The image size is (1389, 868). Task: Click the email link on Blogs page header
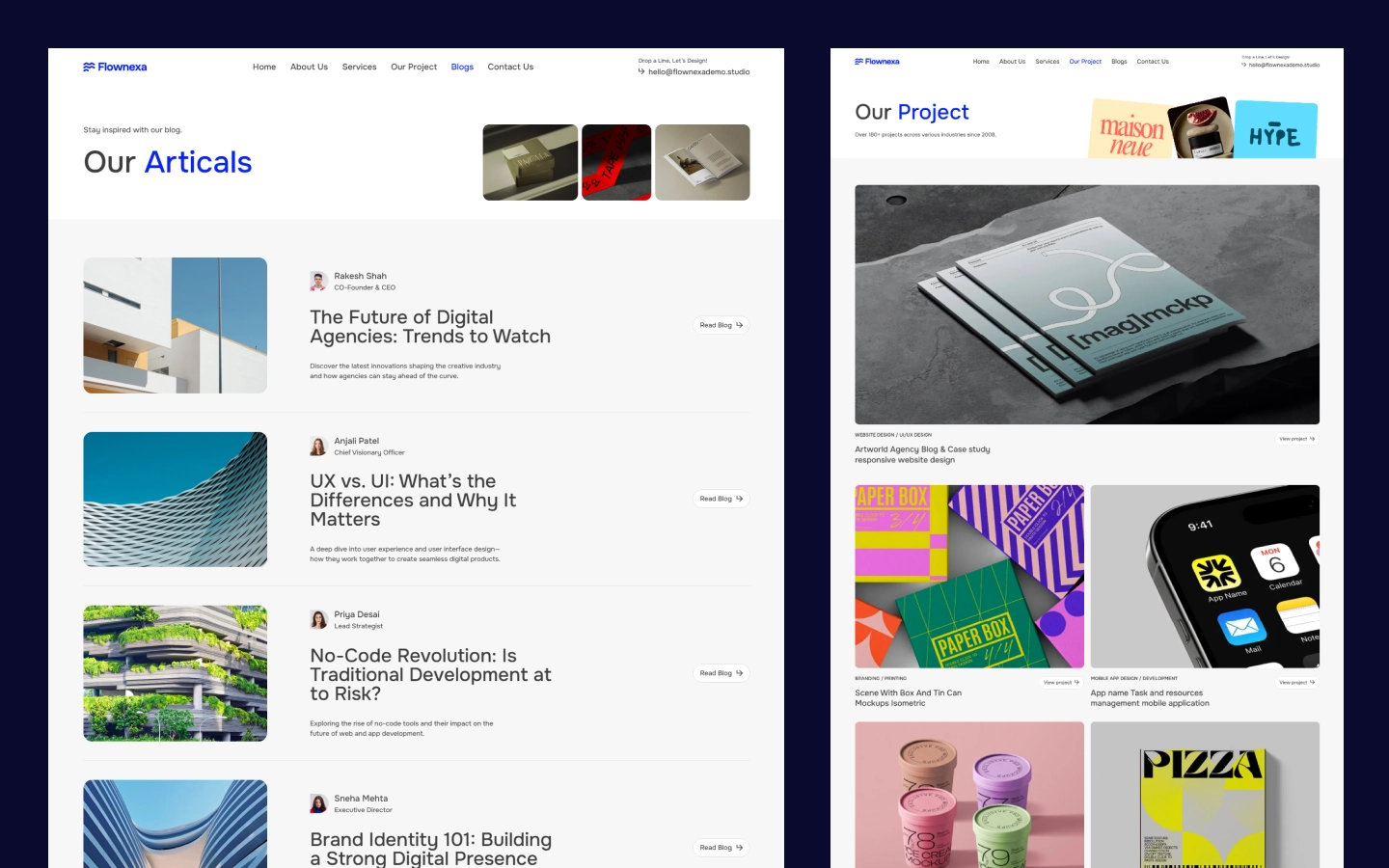coord(698,72)
